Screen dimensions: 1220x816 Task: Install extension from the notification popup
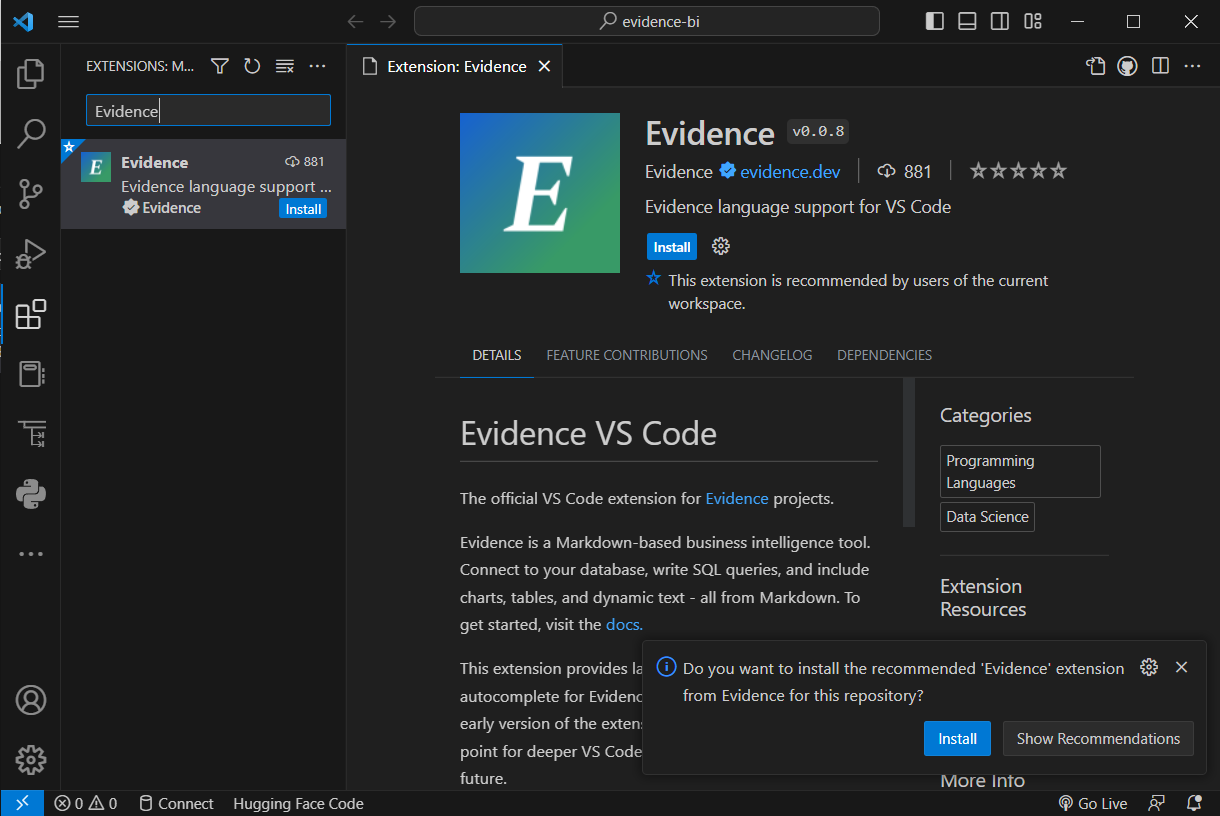(x=957, y=738)
